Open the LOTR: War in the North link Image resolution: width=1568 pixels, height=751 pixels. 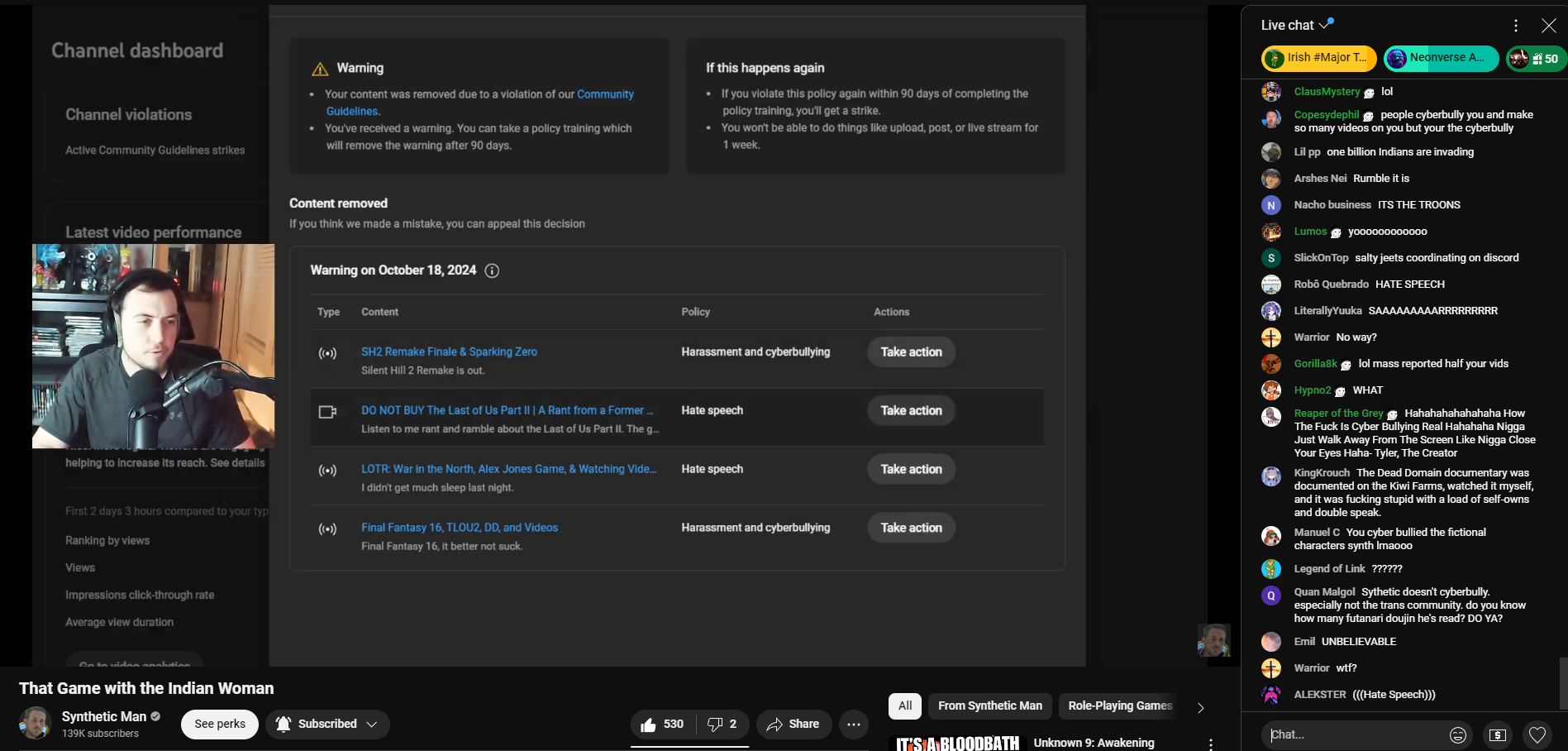click(x=508, y=469)
